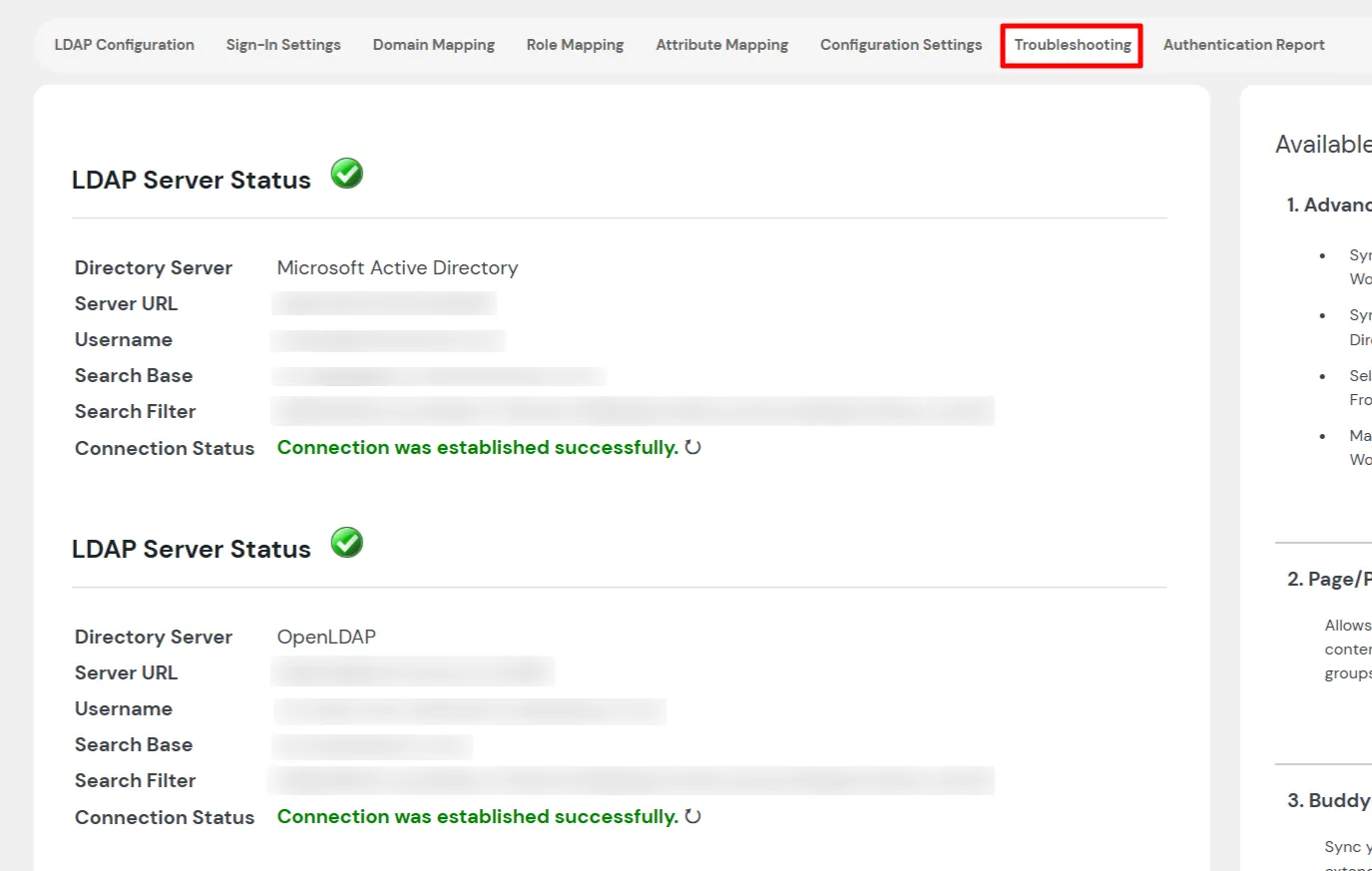Viewport: 1372px width, 871px height.
Task: Click the blurred Search Filter value
Action: coord(634,410)
